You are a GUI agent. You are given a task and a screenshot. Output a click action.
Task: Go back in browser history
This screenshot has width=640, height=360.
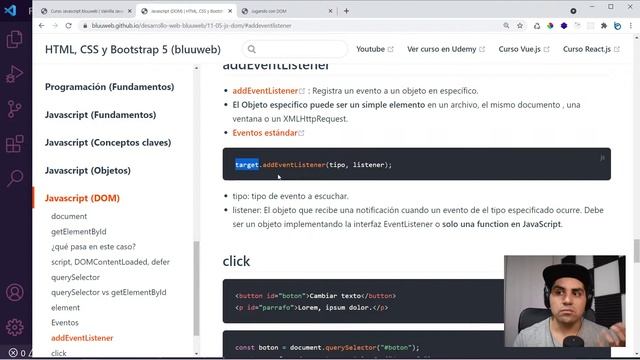[x=42, y=25]
